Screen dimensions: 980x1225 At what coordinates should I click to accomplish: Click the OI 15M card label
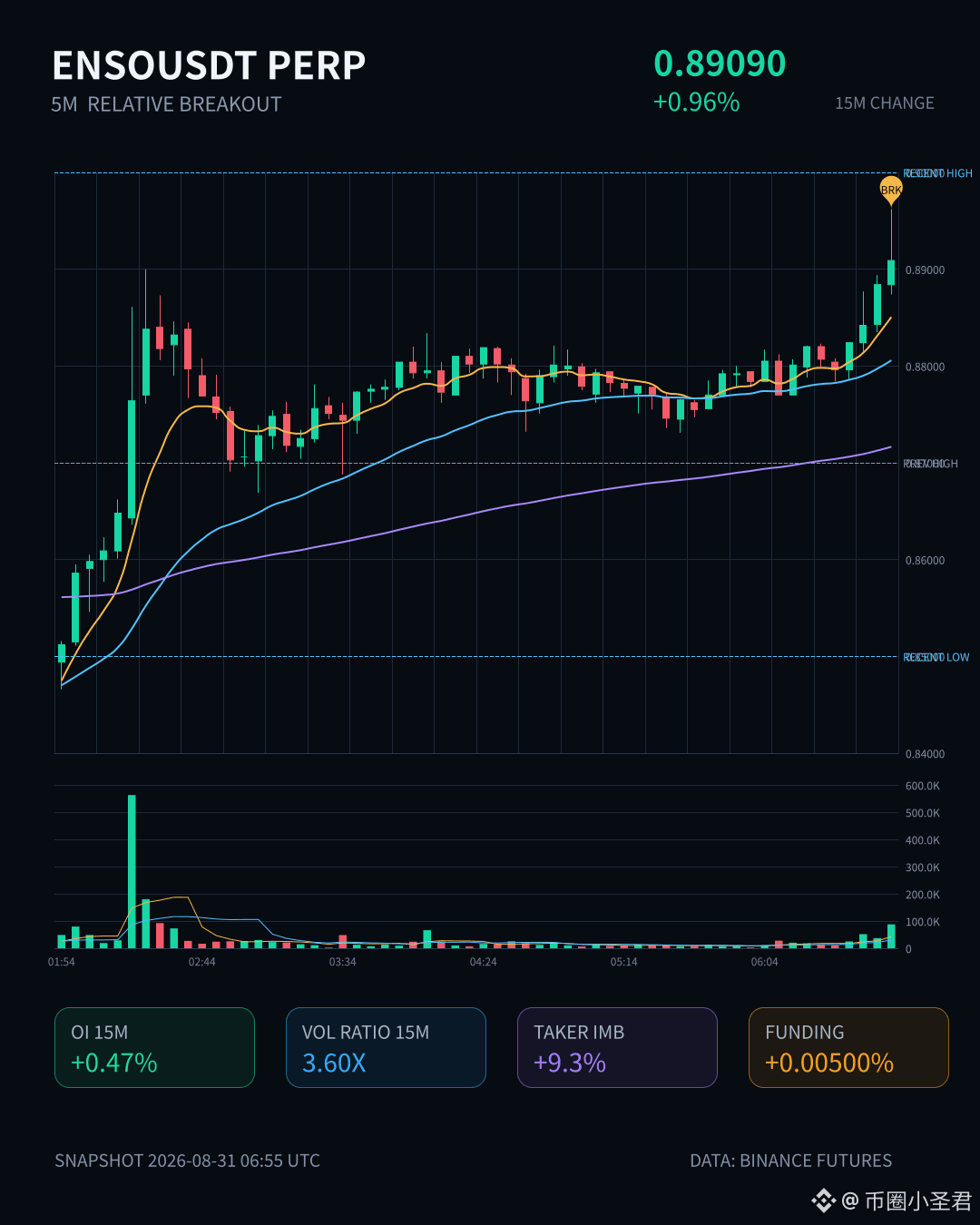pyautogui.click(x=100, y=1033)
